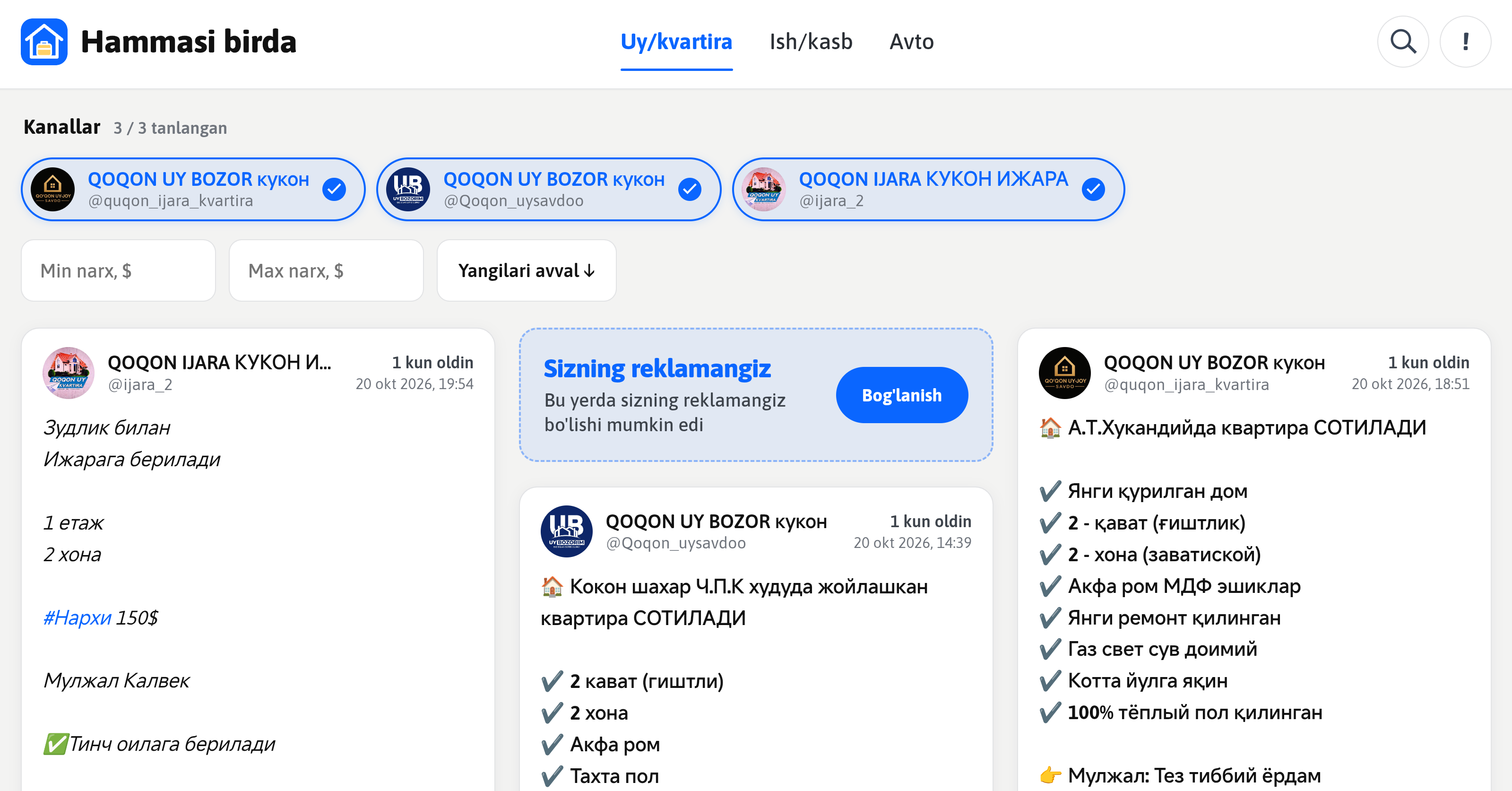The width and height of the screenshot is (1512, 791).
Task: Click the QOQON IJARA КУКОН И... post title
Action: [219, 363]
